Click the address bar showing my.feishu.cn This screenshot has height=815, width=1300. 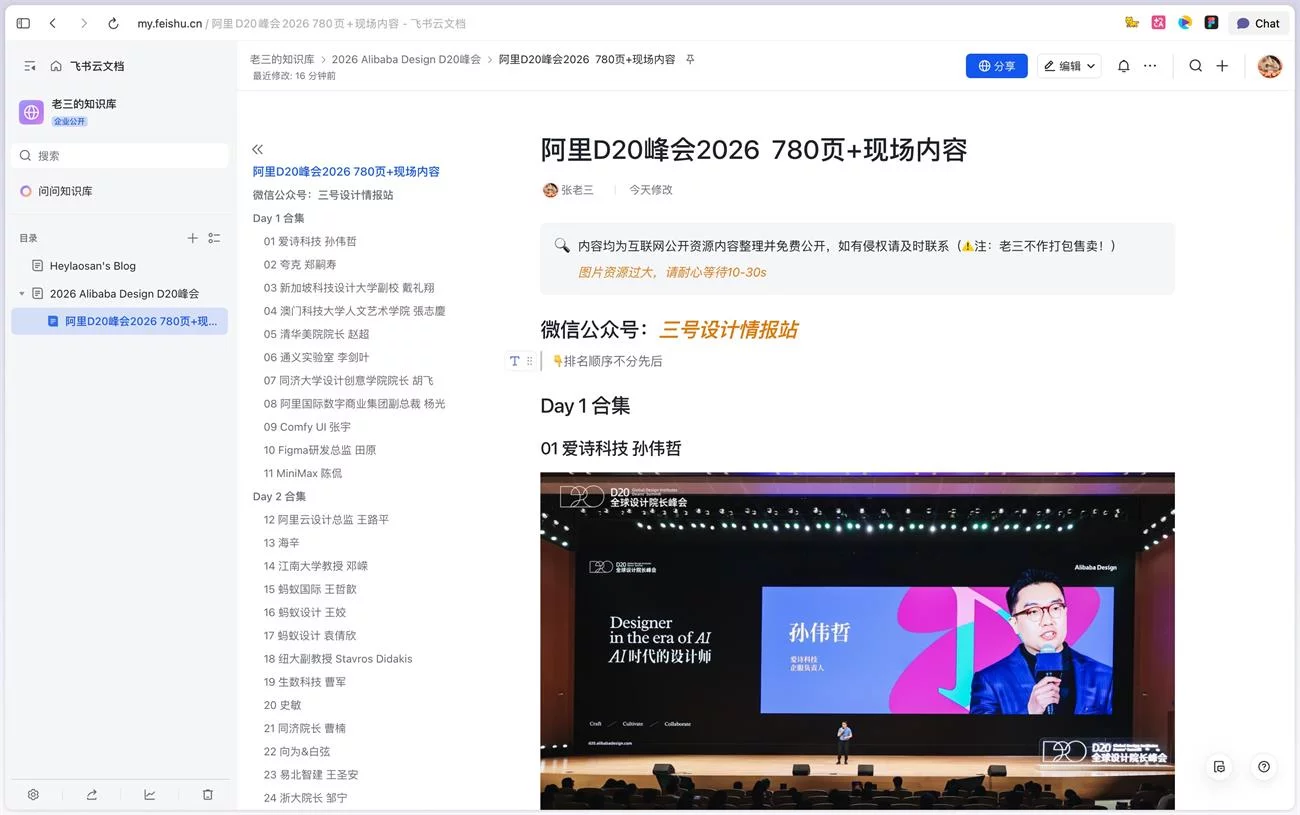tap(301, 23)
